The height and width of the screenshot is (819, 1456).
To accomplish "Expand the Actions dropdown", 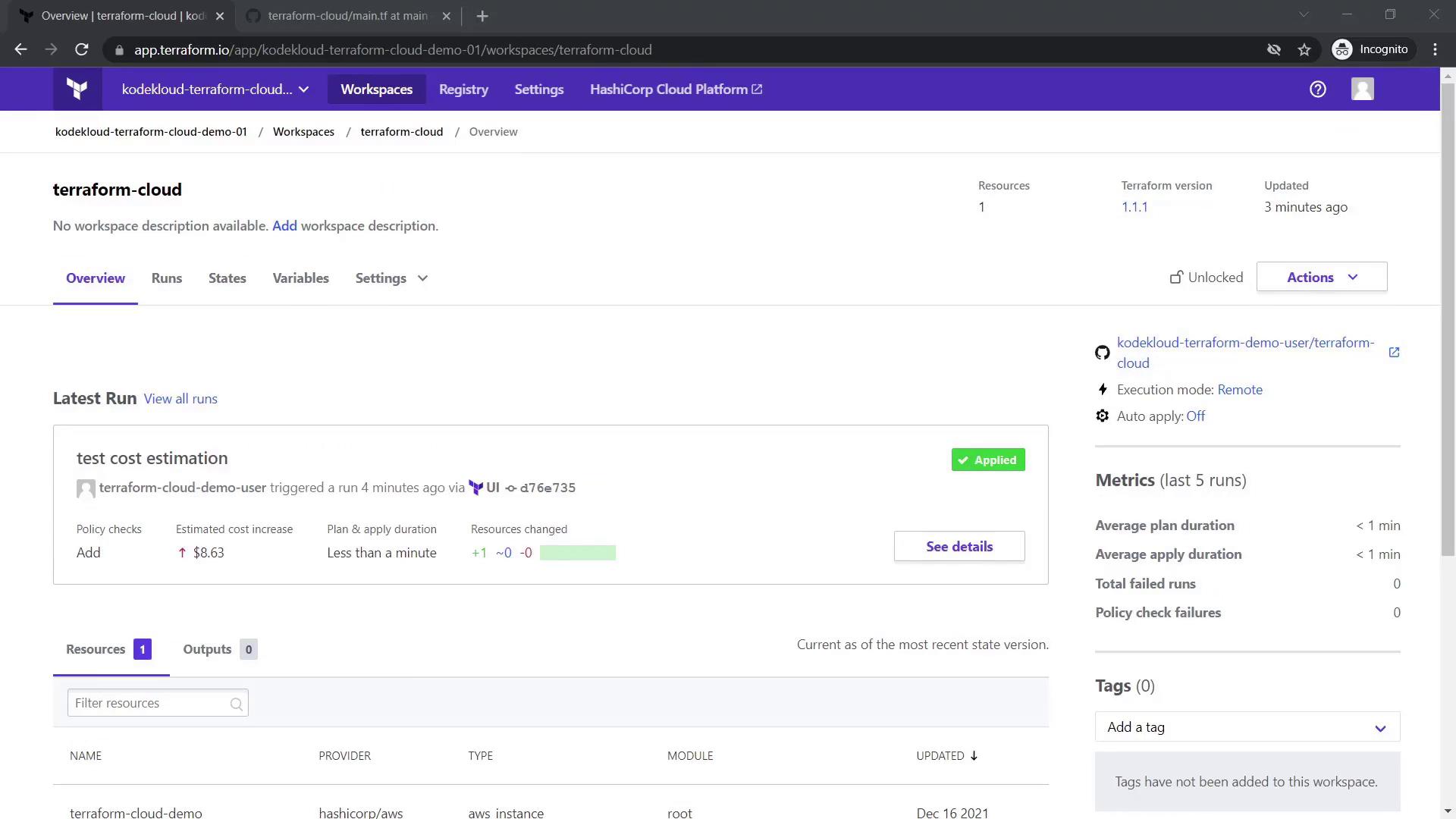I will [x=1321, y=278].
